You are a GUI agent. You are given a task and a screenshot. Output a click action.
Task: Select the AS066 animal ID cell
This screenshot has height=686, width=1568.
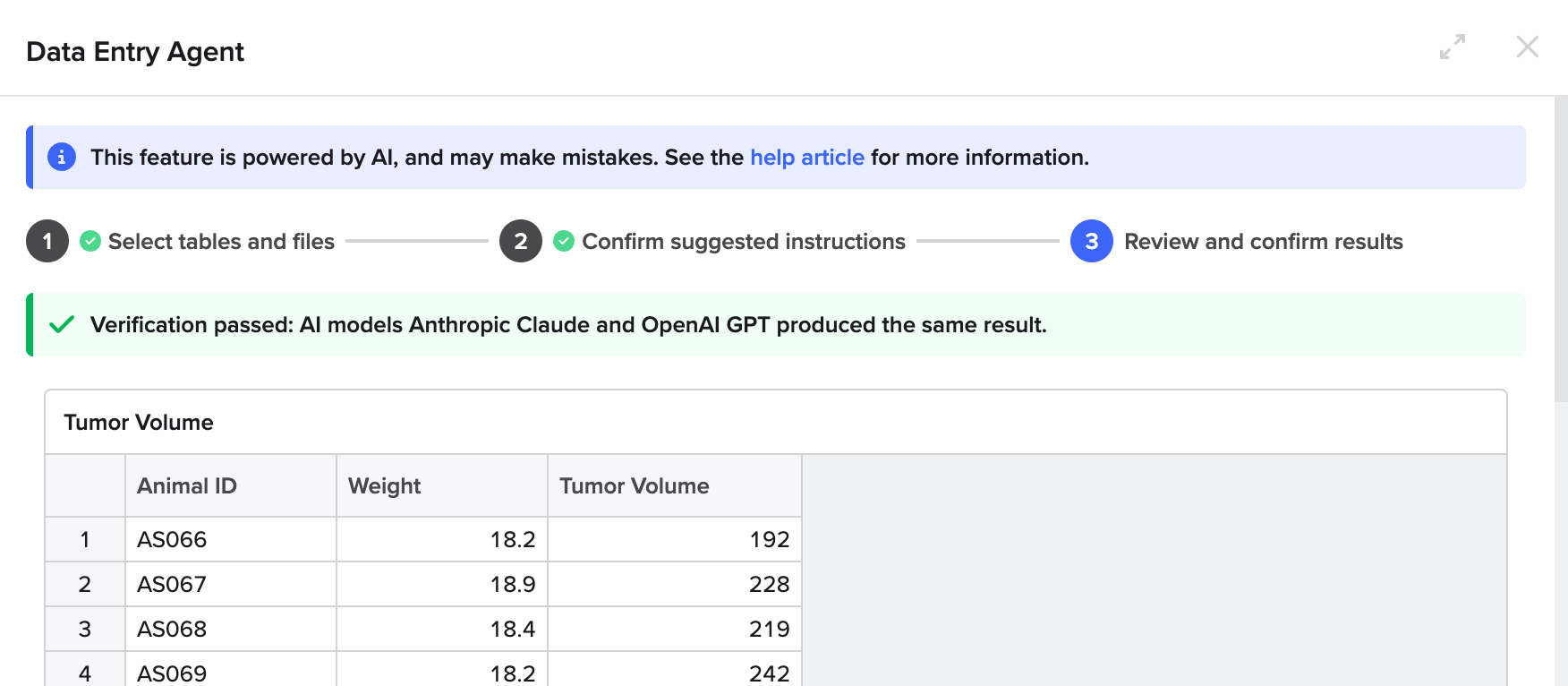[x=230, y=539]
